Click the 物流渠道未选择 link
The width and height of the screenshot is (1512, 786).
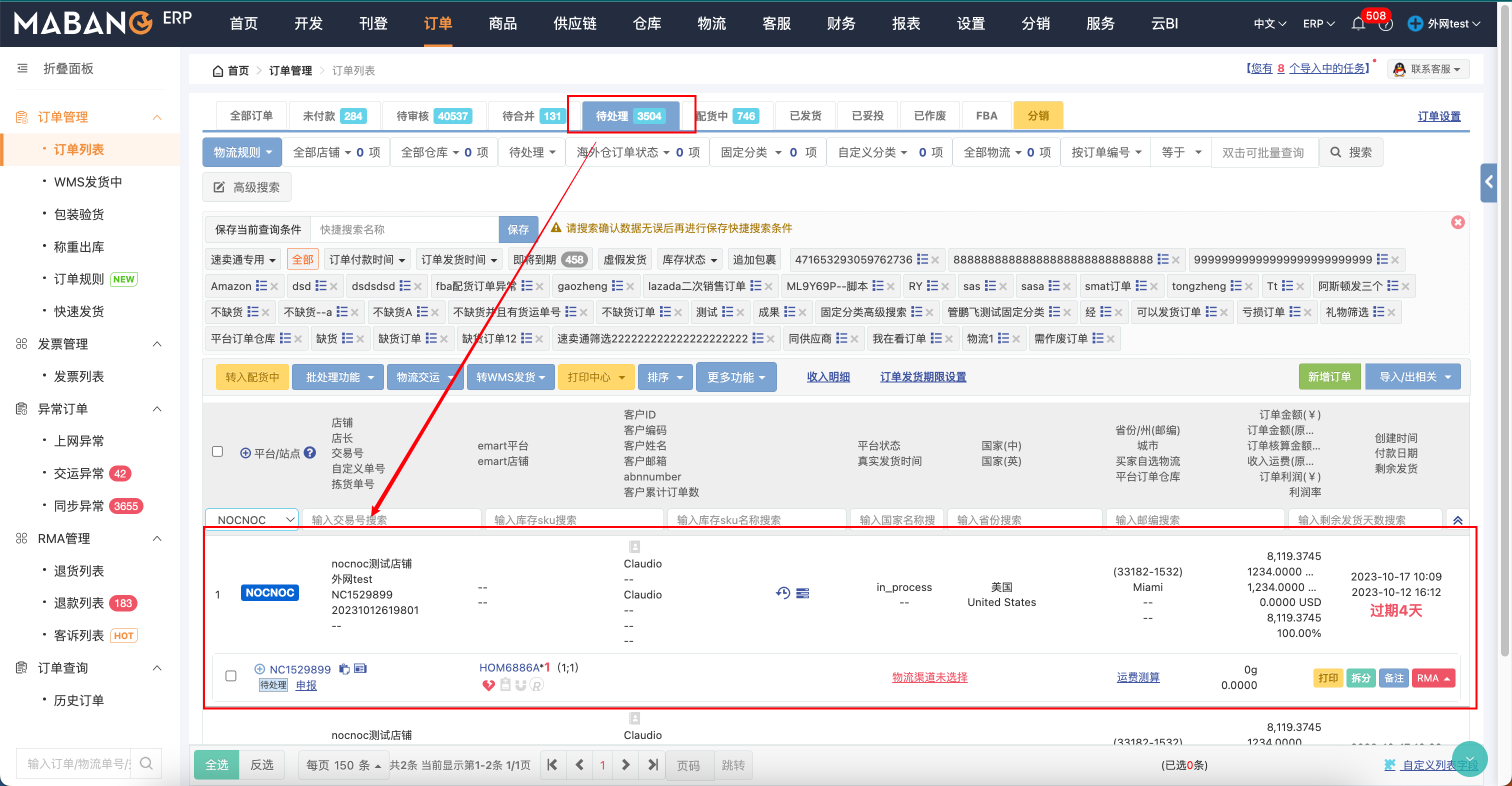[929, 677]
